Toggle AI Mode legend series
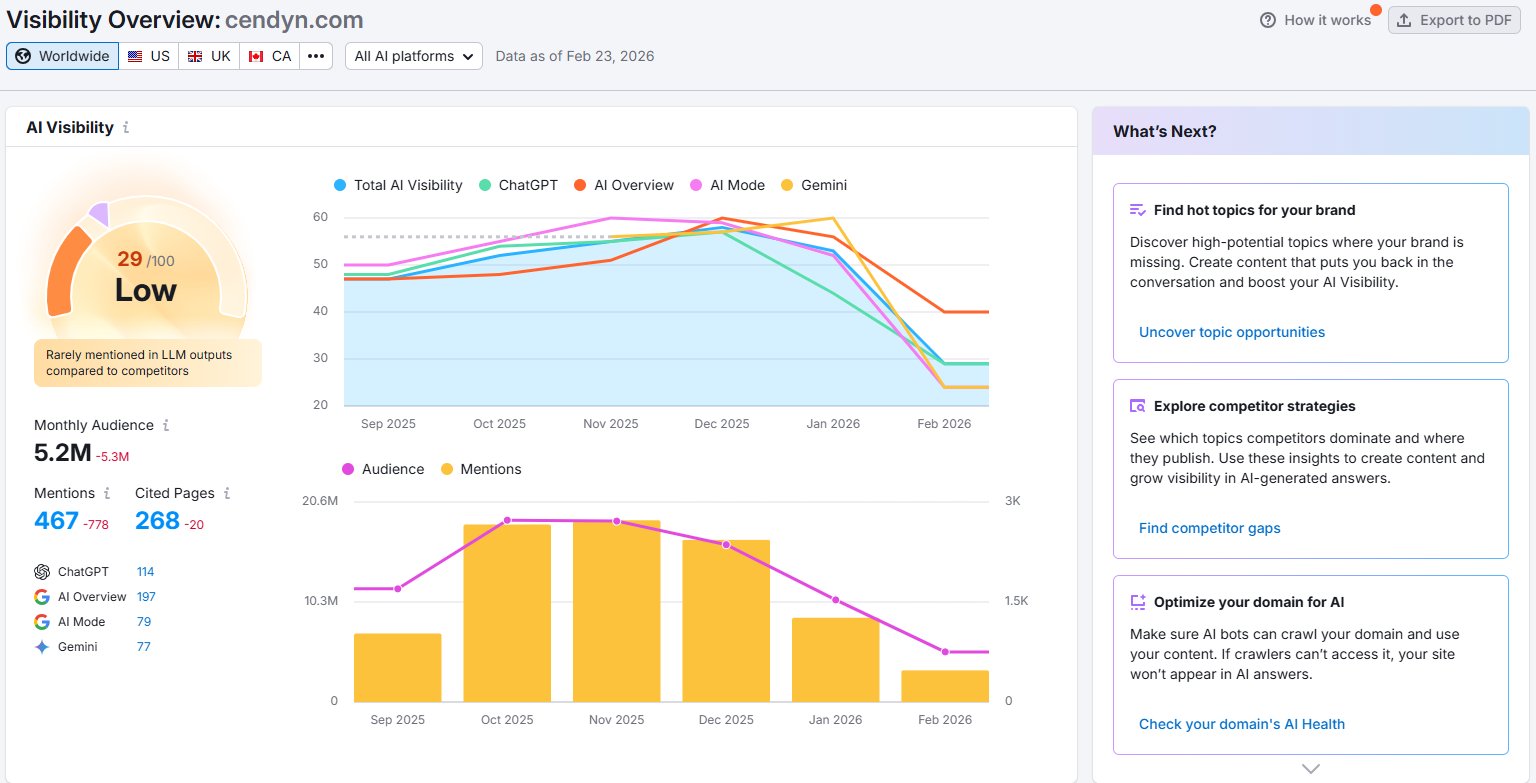1536x783 pixels. (727, 185)
